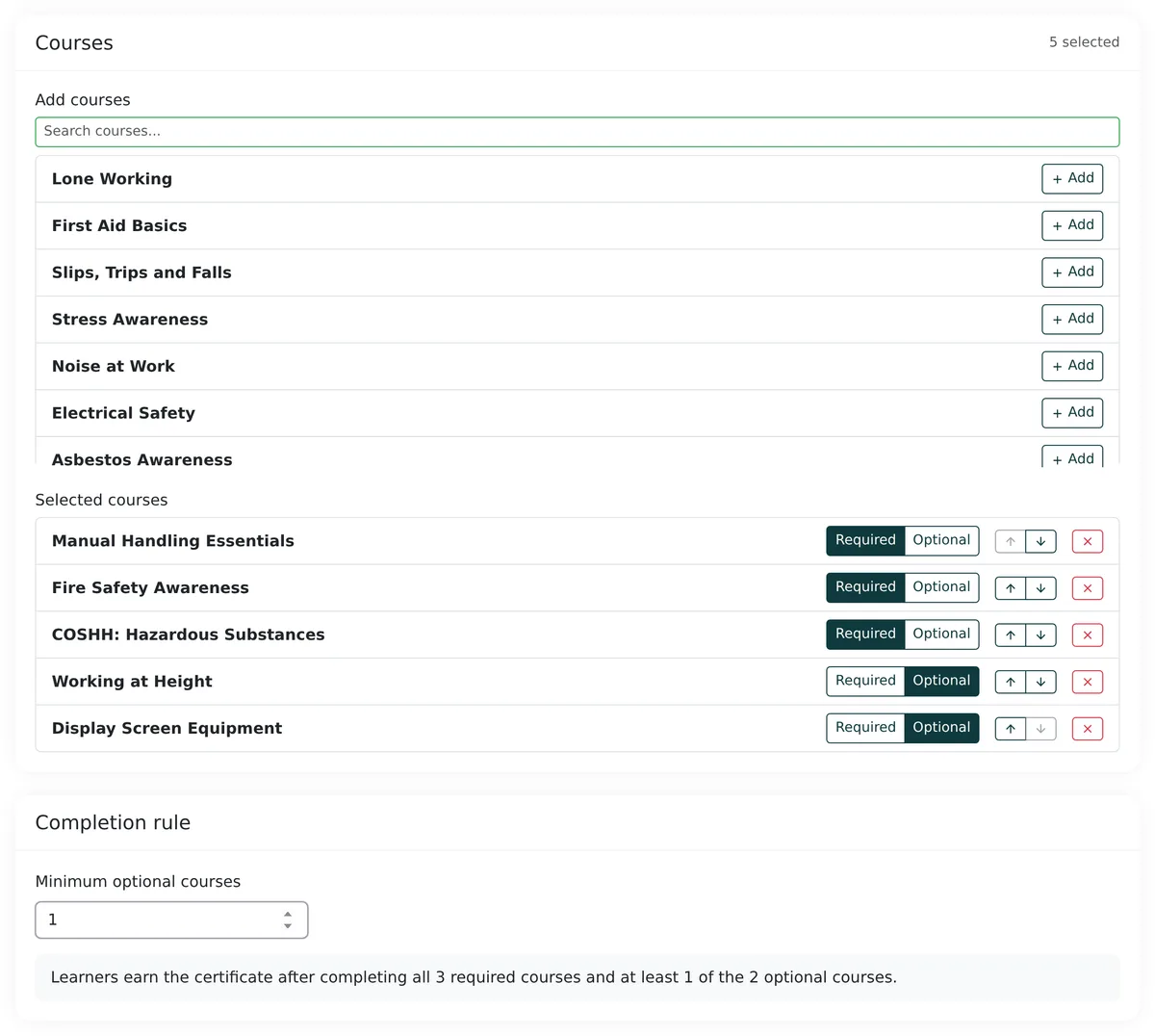Screen dimensions: 1155x1036
Task: Click the Completion rule heading
Action: pos(113,823)
